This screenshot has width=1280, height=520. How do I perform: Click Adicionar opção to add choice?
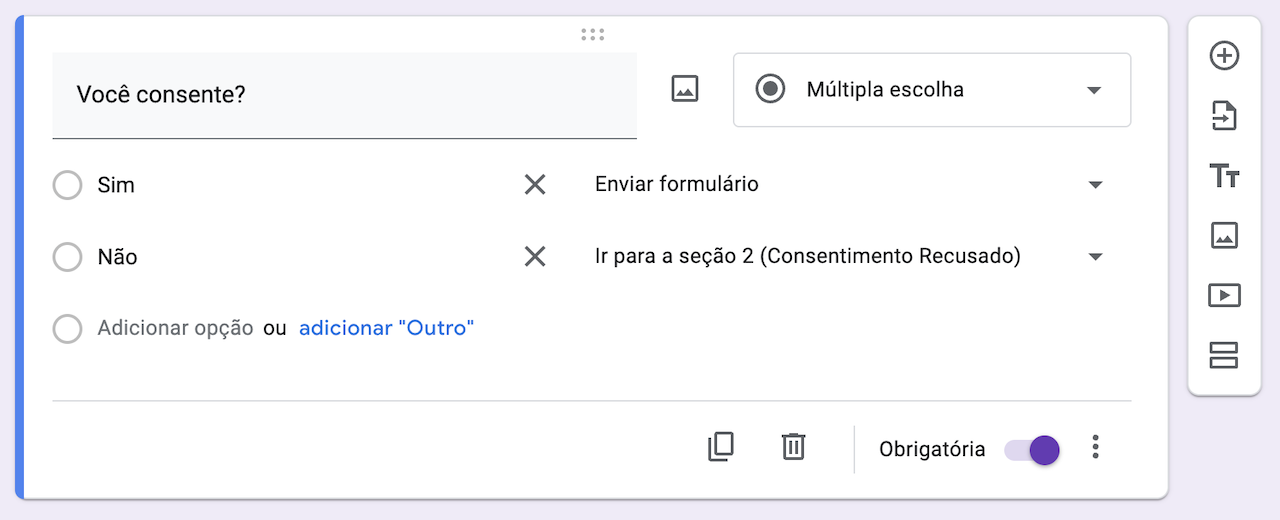click(x=175, y=328)
